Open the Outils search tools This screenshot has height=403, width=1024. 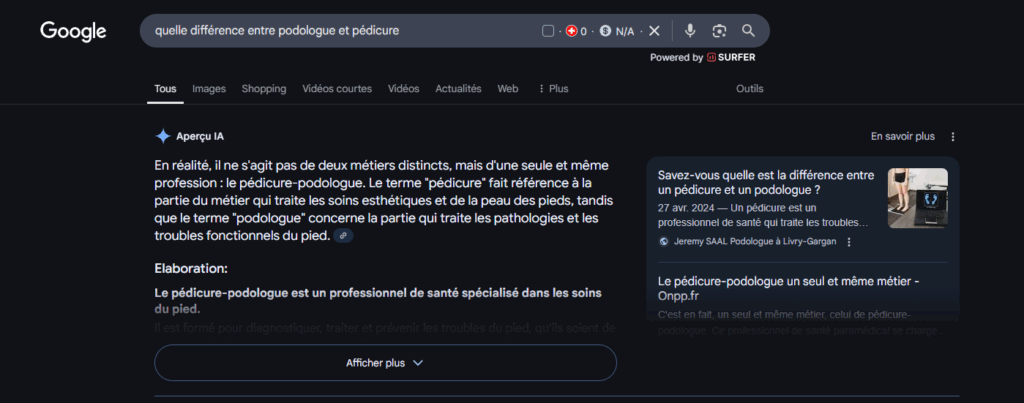[x=750, y=89]
